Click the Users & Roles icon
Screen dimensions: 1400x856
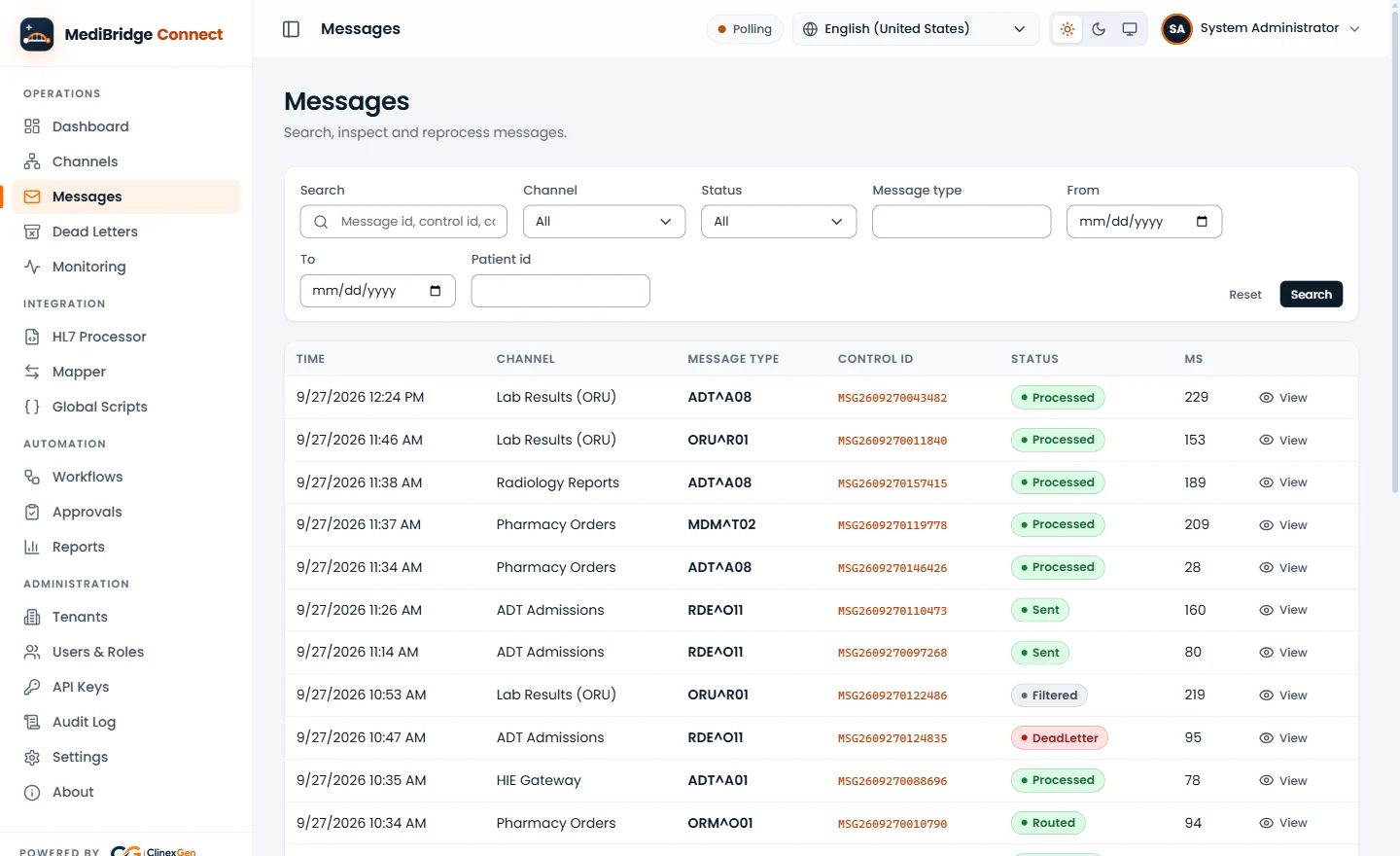[32, 652]
